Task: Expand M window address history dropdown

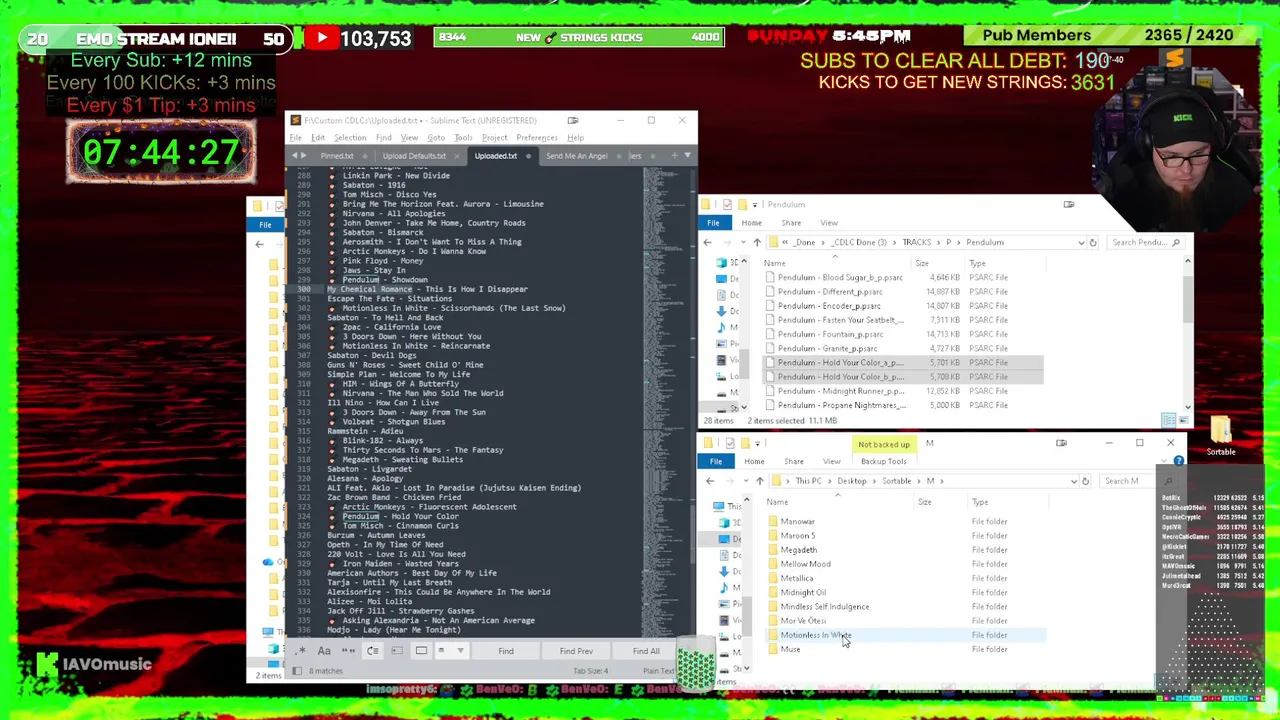Action: pos(1073,481)
